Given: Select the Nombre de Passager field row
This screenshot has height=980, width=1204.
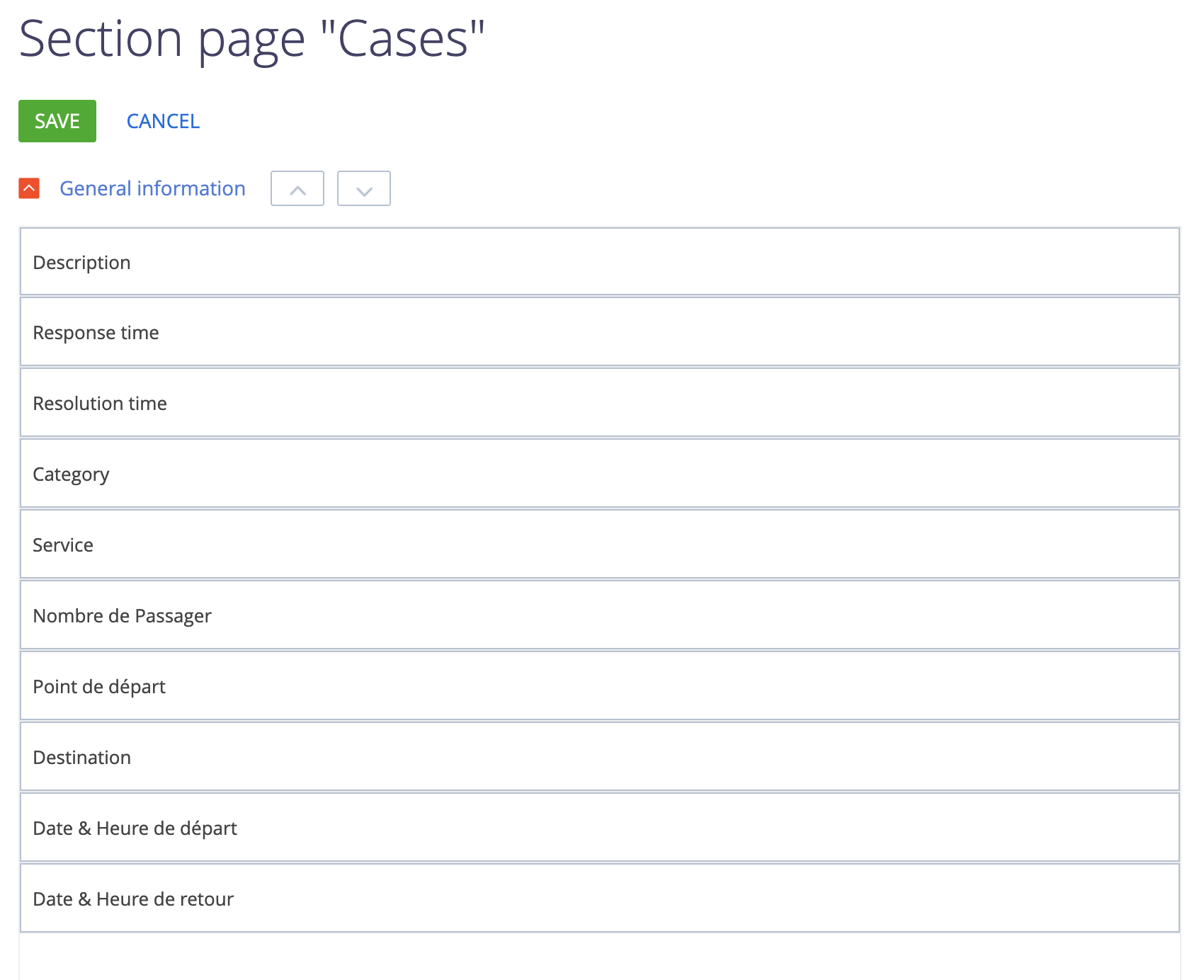Looking at the screenshot, I should (600, 615).
